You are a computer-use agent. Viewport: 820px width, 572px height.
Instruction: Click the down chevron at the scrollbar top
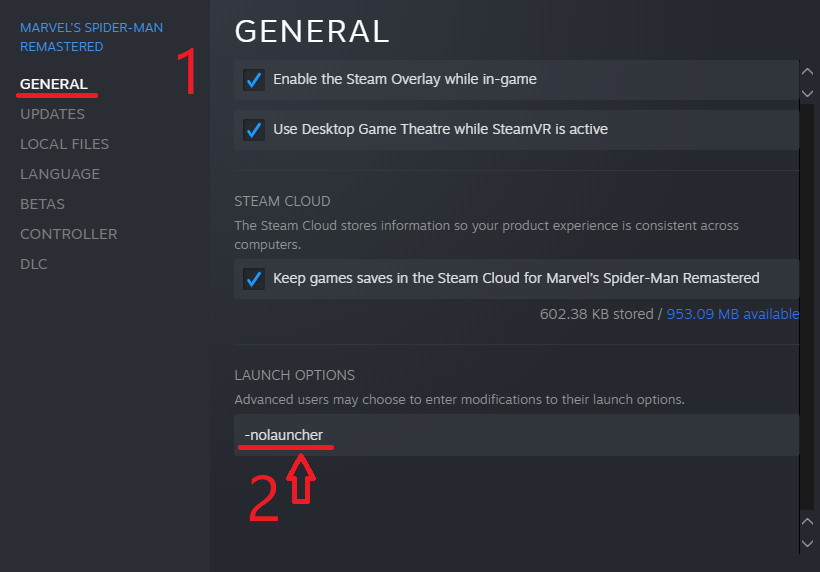point(808,93)
